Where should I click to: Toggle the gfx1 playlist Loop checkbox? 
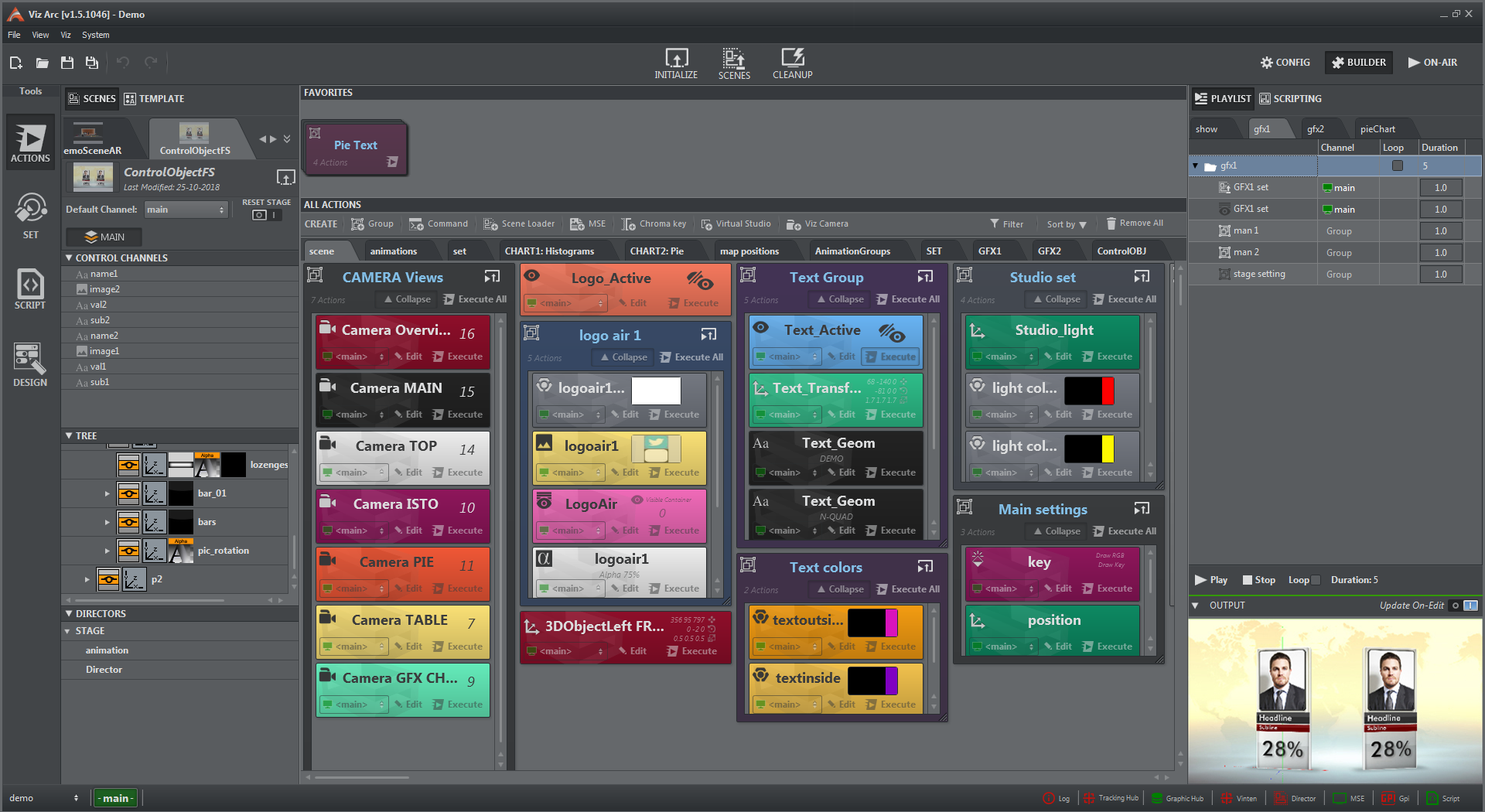point(1397,165)
